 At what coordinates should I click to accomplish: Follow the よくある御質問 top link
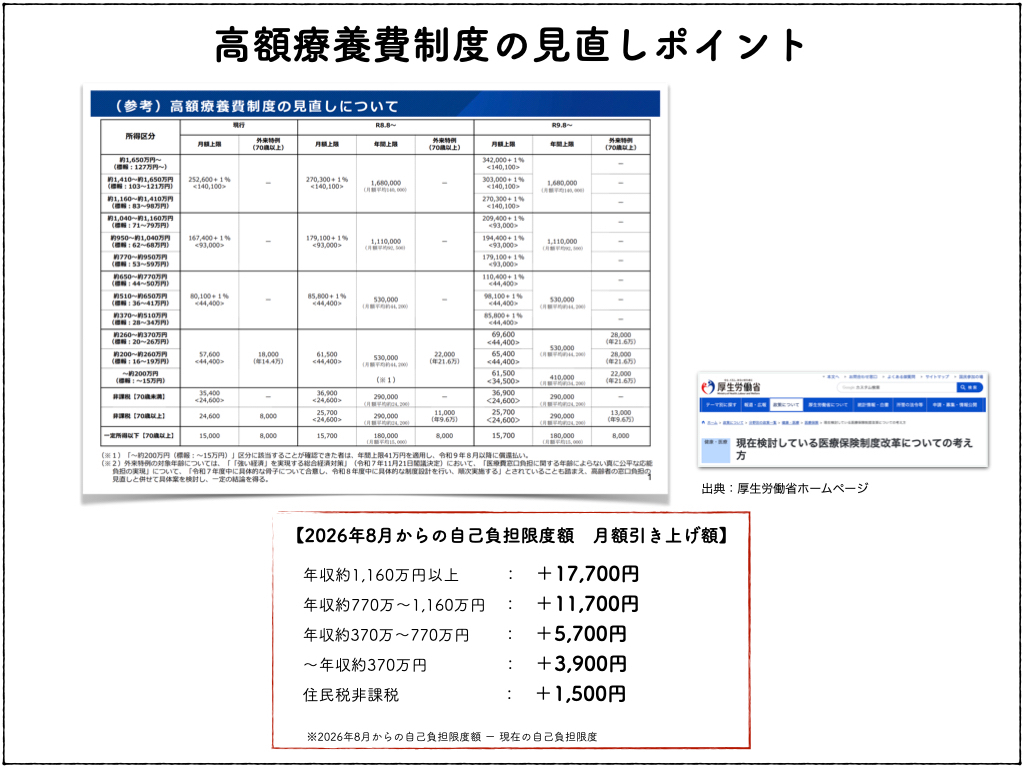point(901,377)
